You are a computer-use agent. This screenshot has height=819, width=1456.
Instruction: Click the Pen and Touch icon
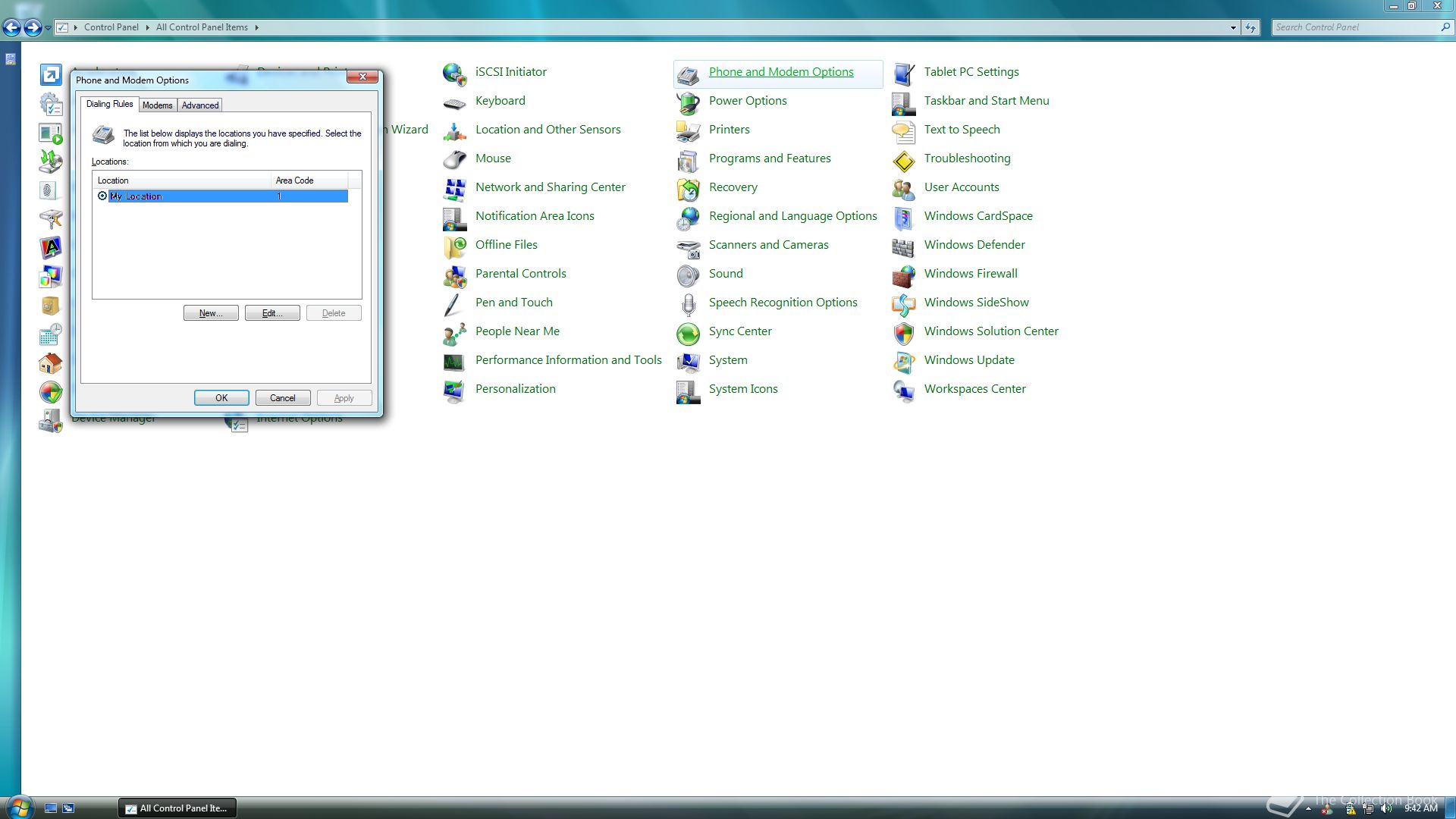point(454,304)
